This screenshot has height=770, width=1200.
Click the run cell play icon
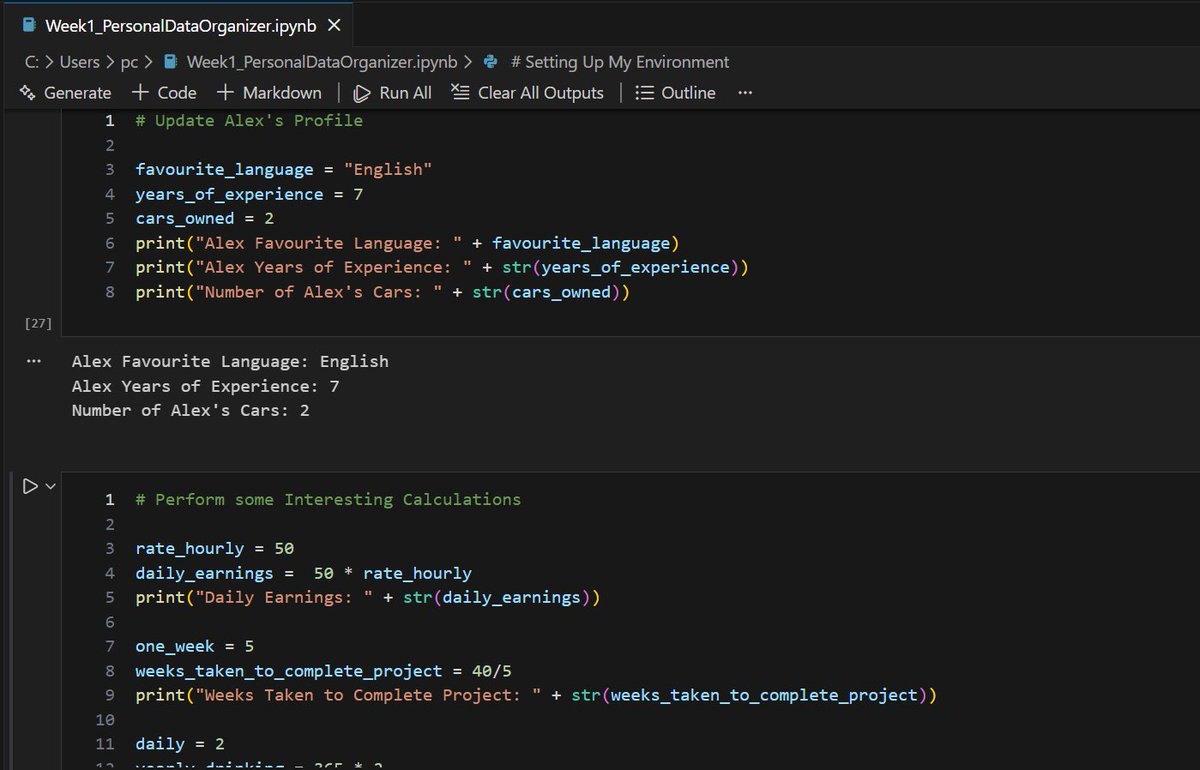click(29, 486)
